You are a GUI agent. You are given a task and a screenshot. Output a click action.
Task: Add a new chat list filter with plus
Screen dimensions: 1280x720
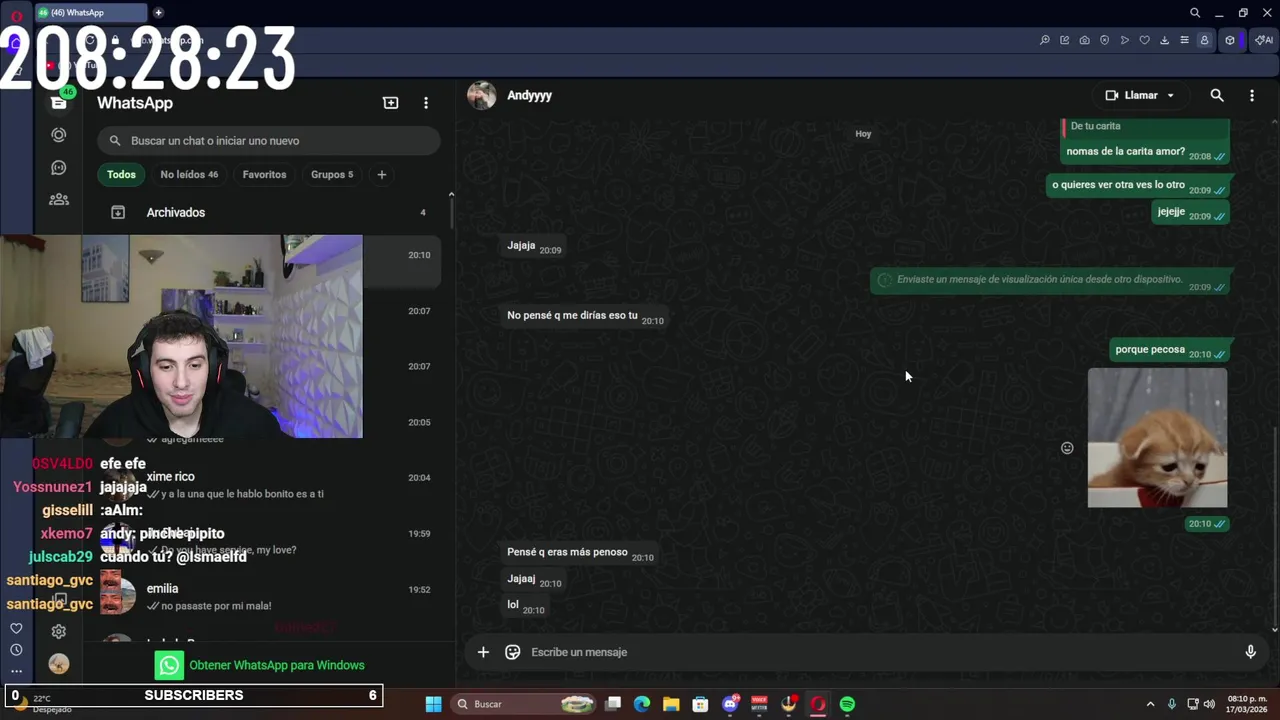(381, 174)
